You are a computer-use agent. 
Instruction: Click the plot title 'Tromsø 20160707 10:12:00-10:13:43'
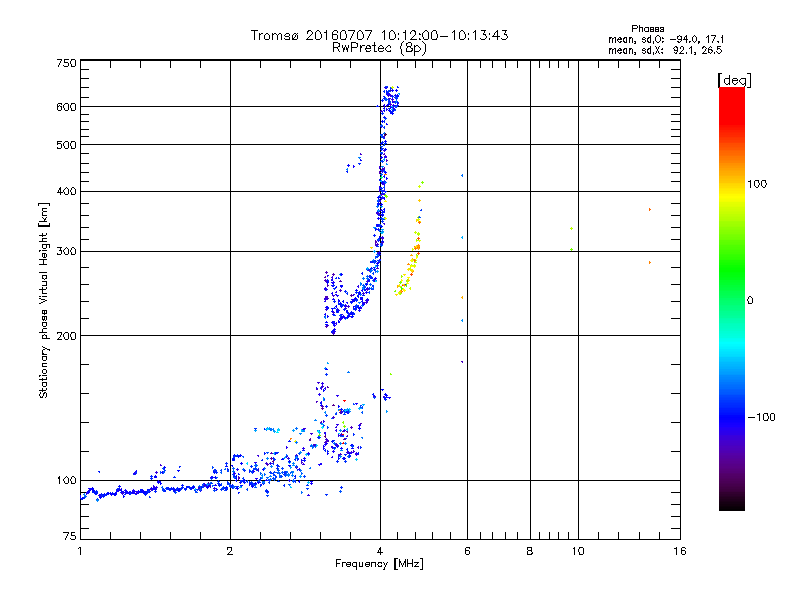pyautogui.click(x=379, y=35)
